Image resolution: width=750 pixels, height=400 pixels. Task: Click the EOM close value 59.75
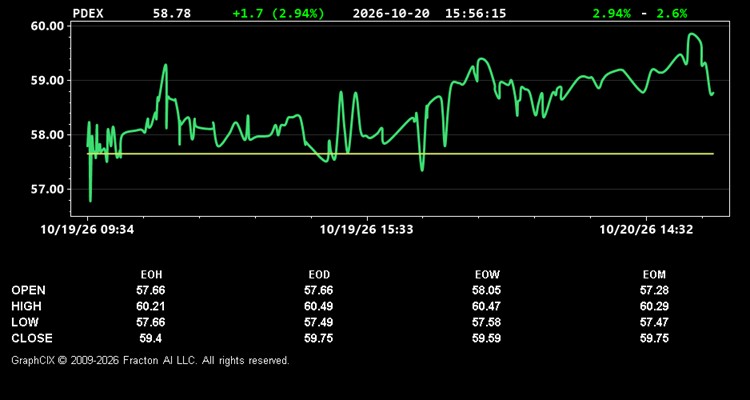[x=654, y=338]
